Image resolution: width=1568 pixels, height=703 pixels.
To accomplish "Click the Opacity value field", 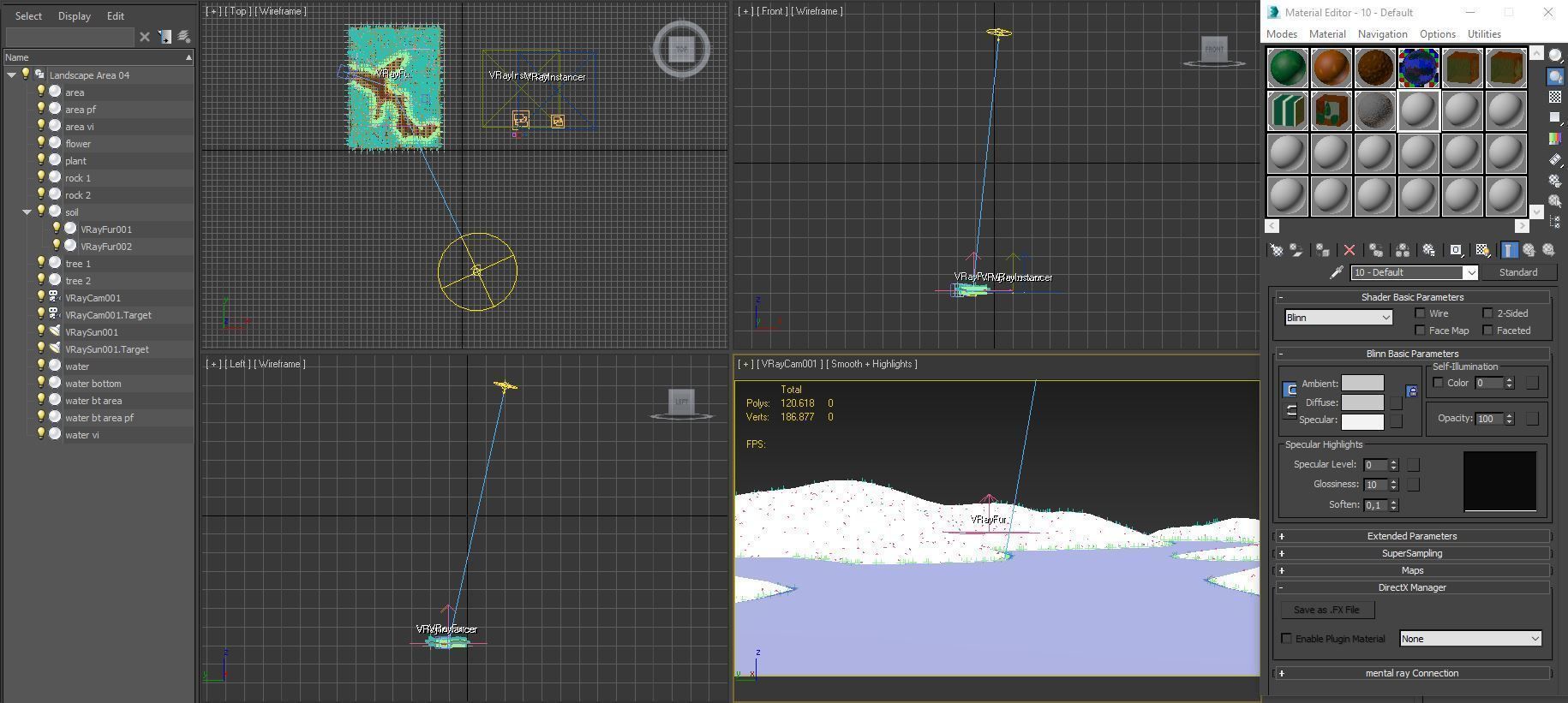I will [x=1488, y=419].
